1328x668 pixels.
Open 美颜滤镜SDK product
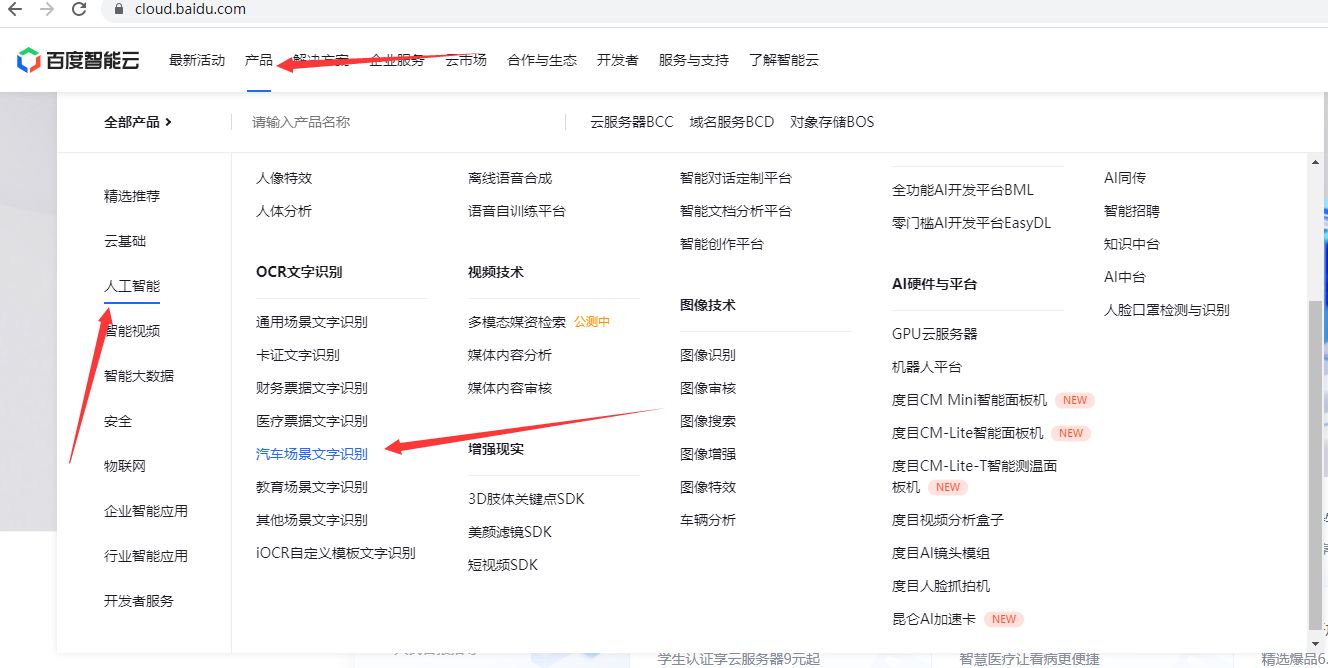(510, 532)
